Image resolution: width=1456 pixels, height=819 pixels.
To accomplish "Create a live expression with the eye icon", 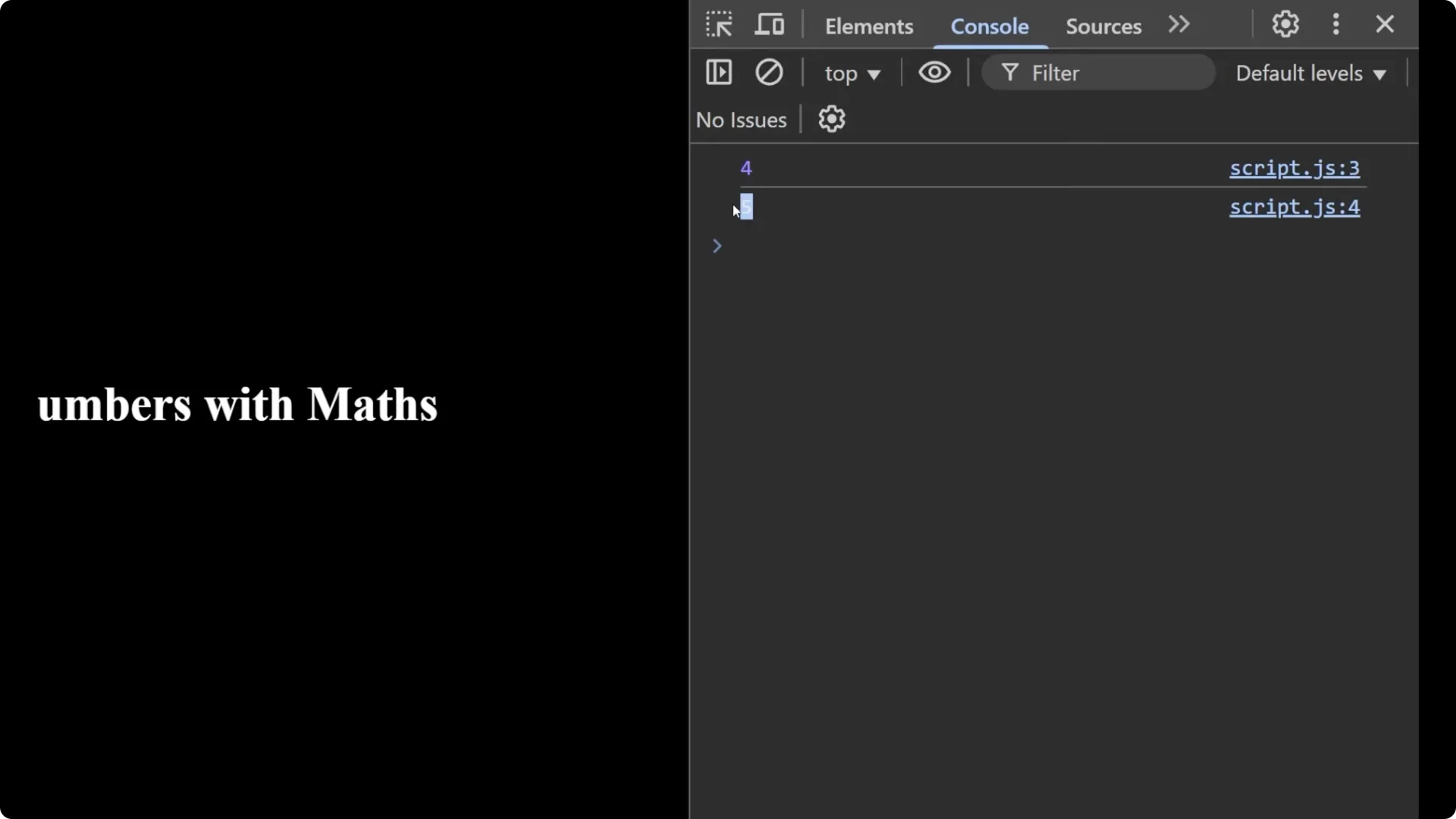I will (x=935, y=72).
